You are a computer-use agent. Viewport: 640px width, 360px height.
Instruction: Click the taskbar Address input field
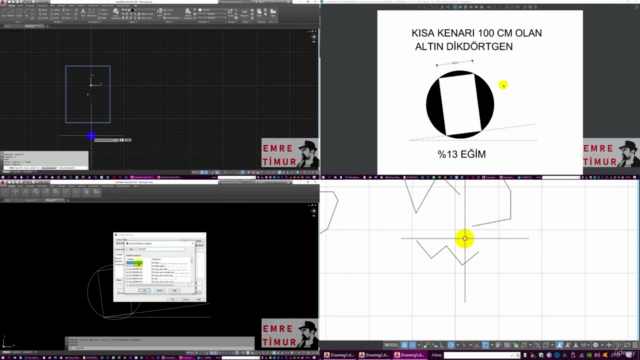click(x=477, y=355)
